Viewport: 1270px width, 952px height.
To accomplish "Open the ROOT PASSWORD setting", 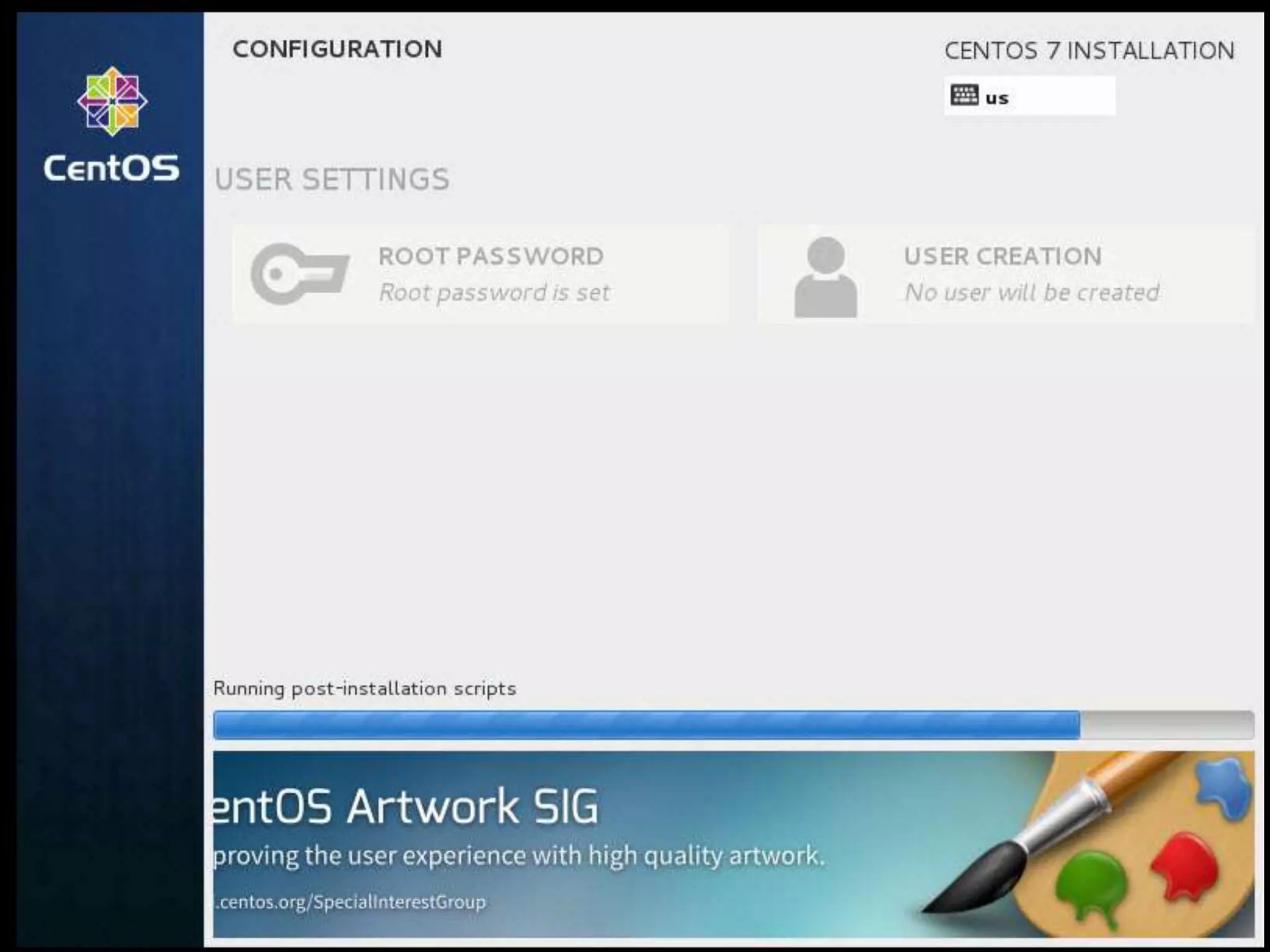I will point(490,256).
